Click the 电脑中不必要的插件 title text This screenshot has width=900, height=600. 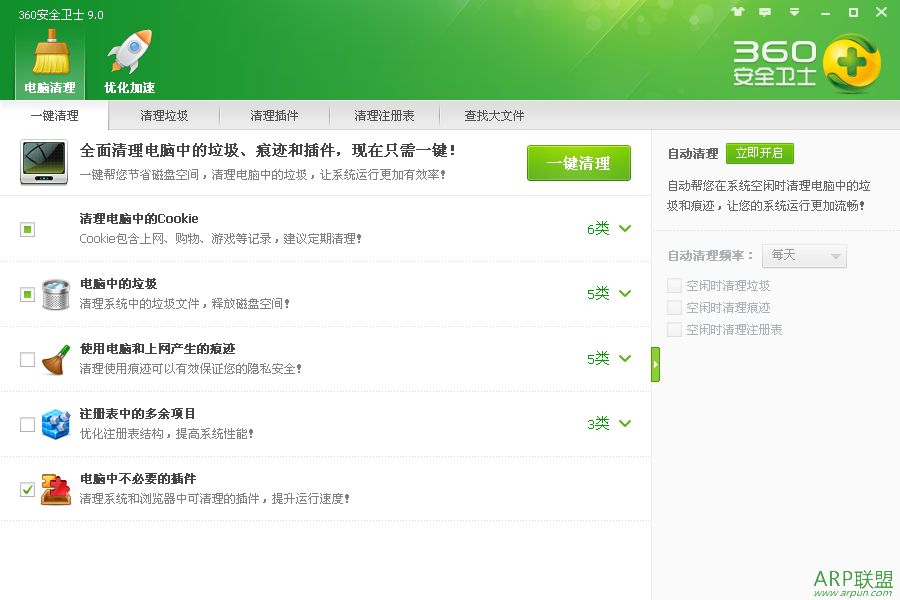pos(138,478)
